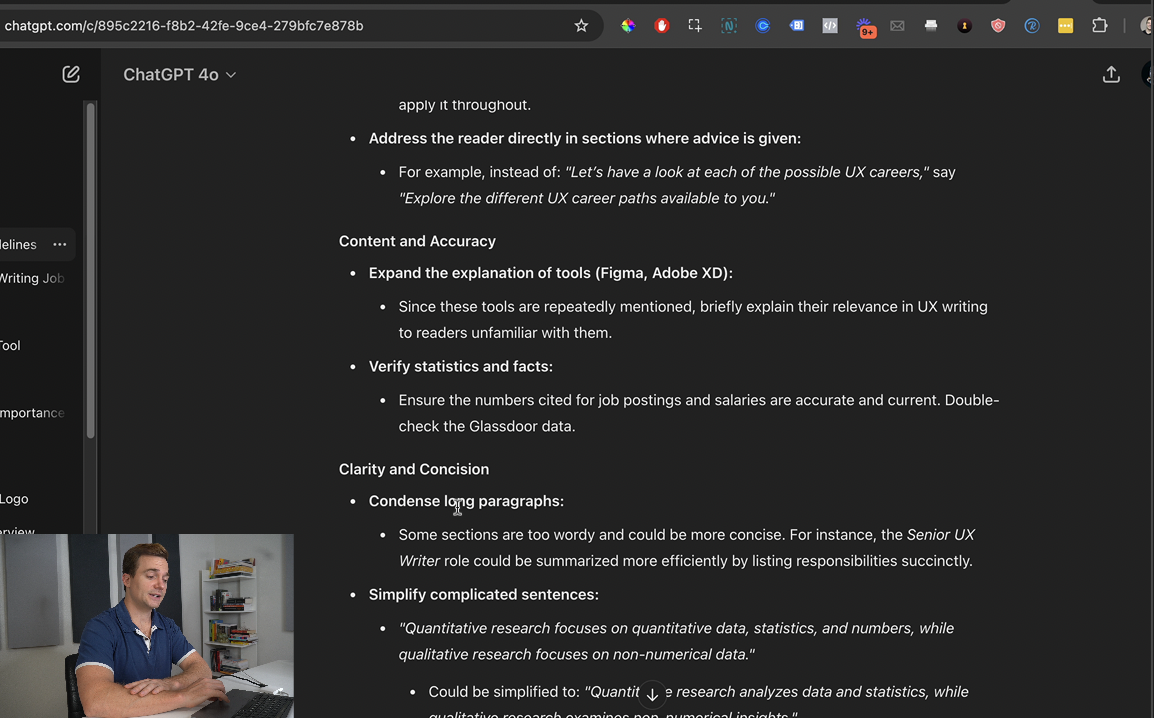The height and width of the screenshot is (718, 1154).
Task: Select the chat ending in 'Logo' in sidebar
Action: (15, 499)
